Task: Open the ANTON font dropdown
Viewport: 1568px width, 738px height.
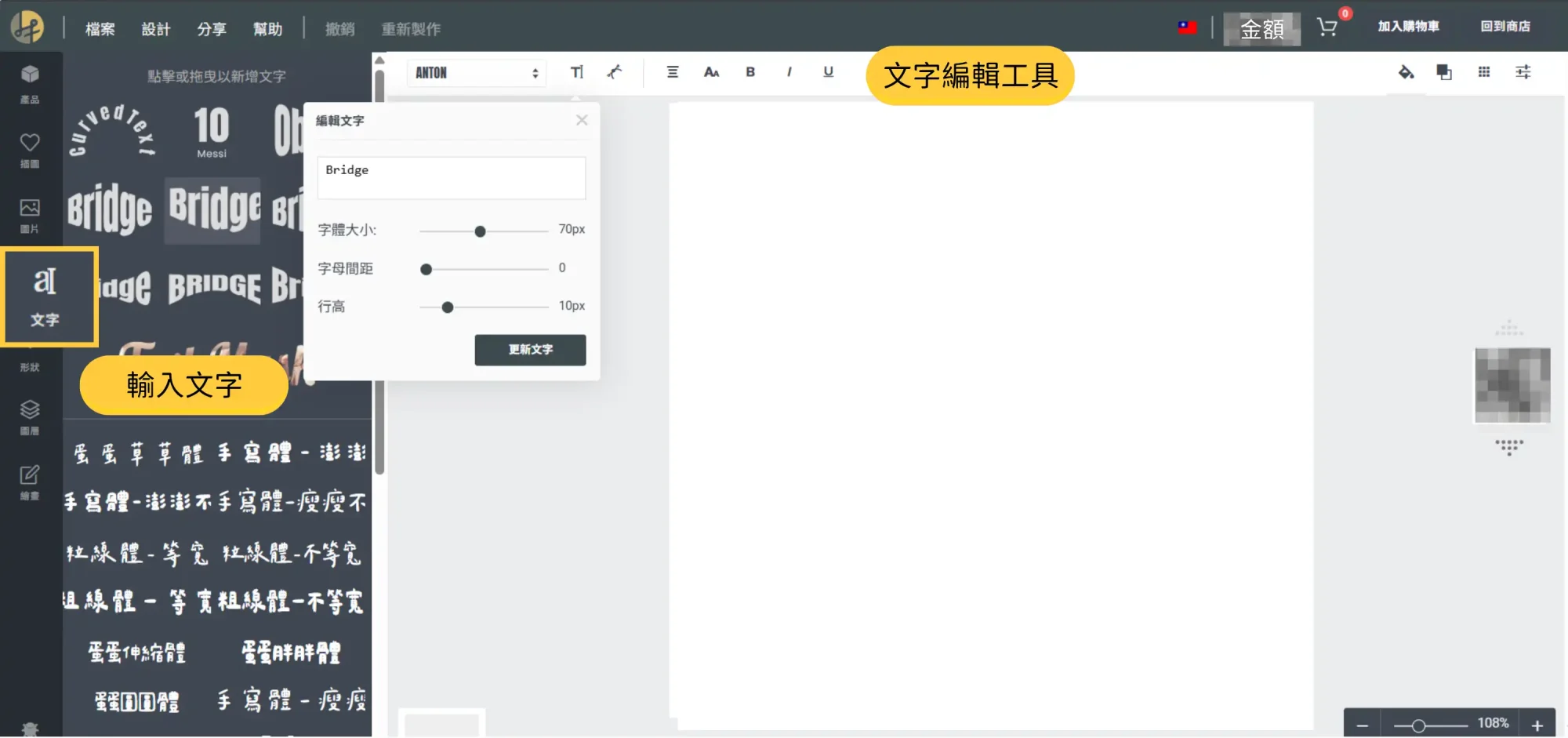Action: click(x=476, y=73)
